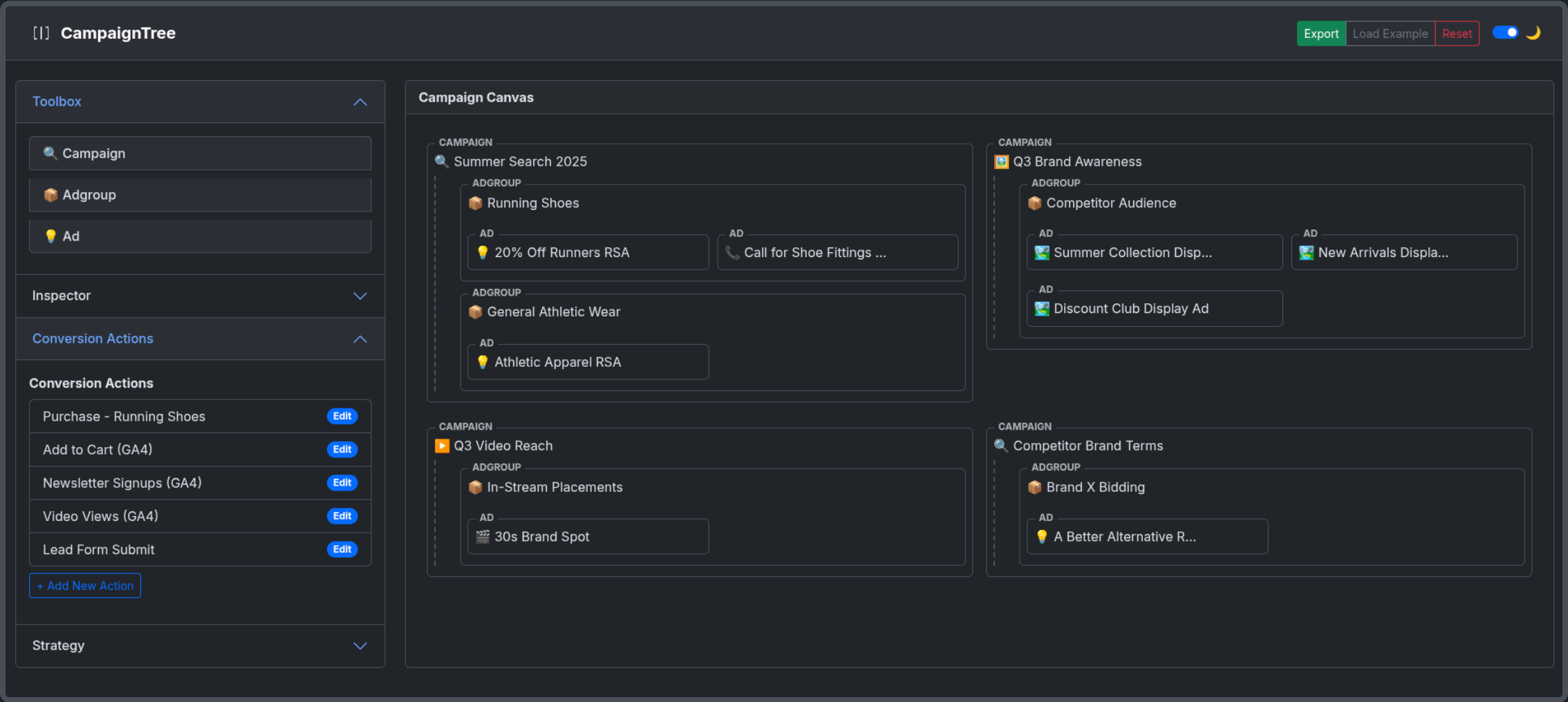1568x702 pixels.
Task: Open the Conversion Actions accordion header
Action: pyautogui.click(x=200, y=339)
